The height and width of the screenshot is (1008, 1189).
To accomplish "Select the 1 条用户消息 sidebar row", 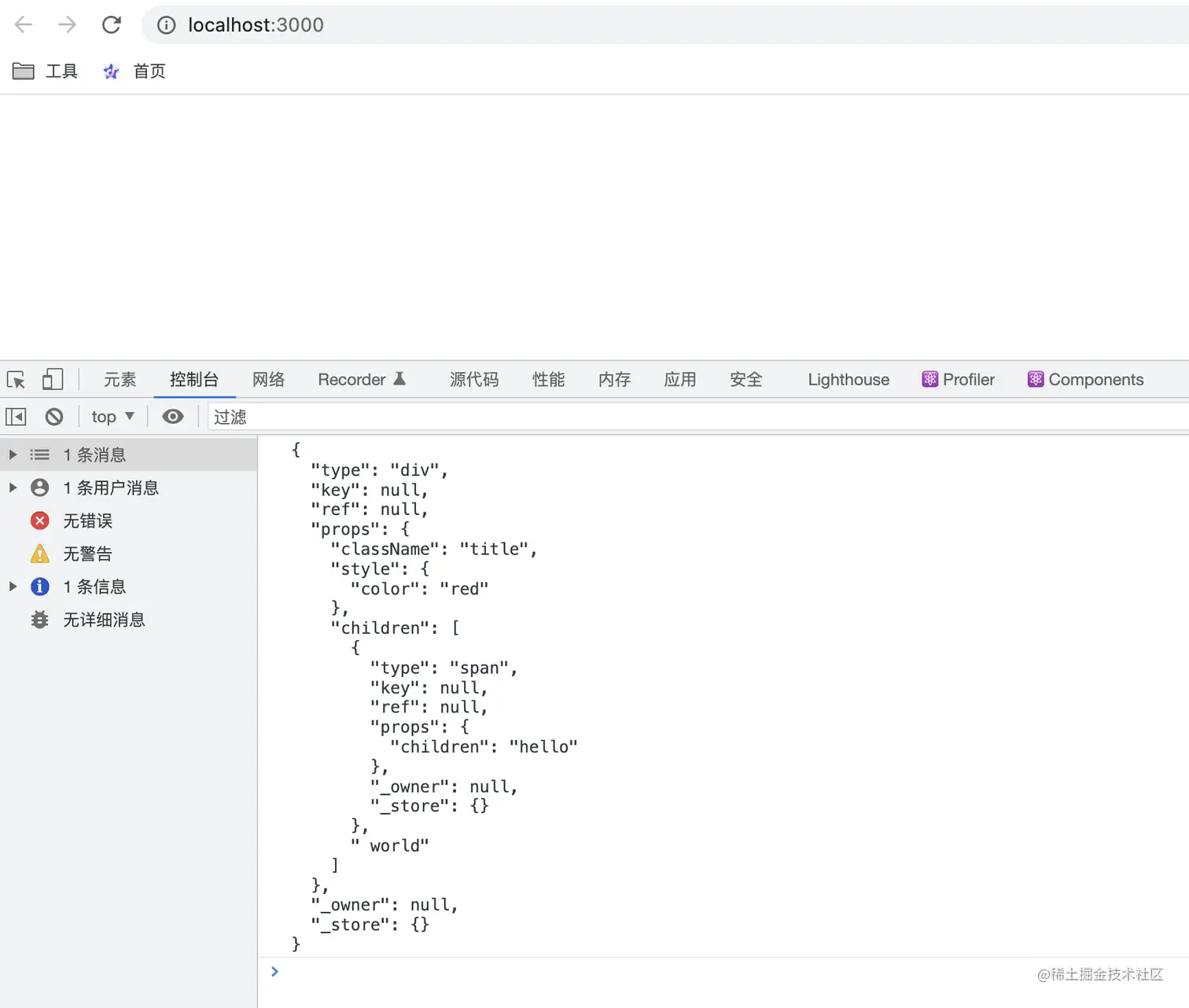I will coord(128,487).
